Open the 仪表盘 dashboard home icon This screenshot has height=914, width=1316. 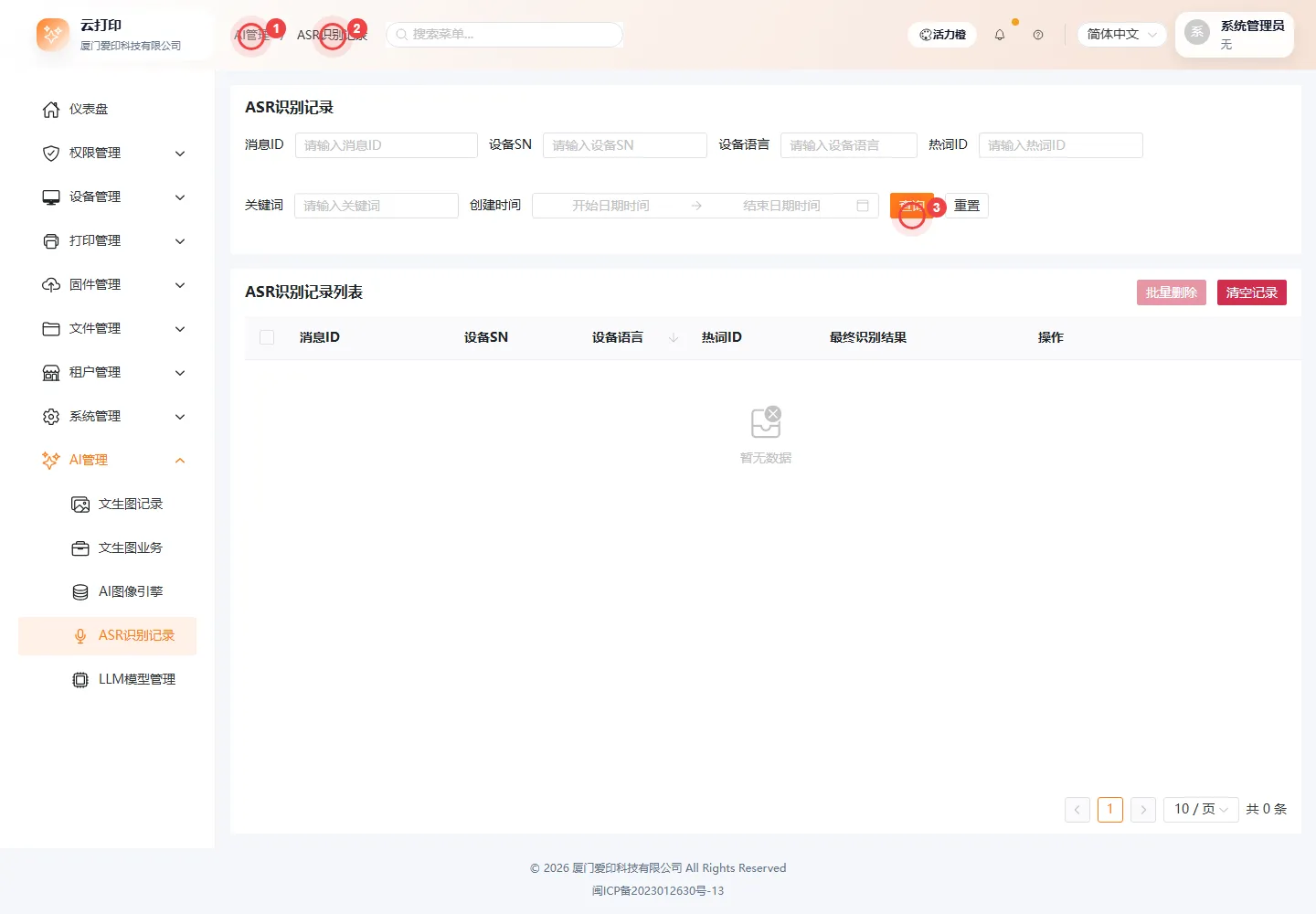[x=51, y=110]
